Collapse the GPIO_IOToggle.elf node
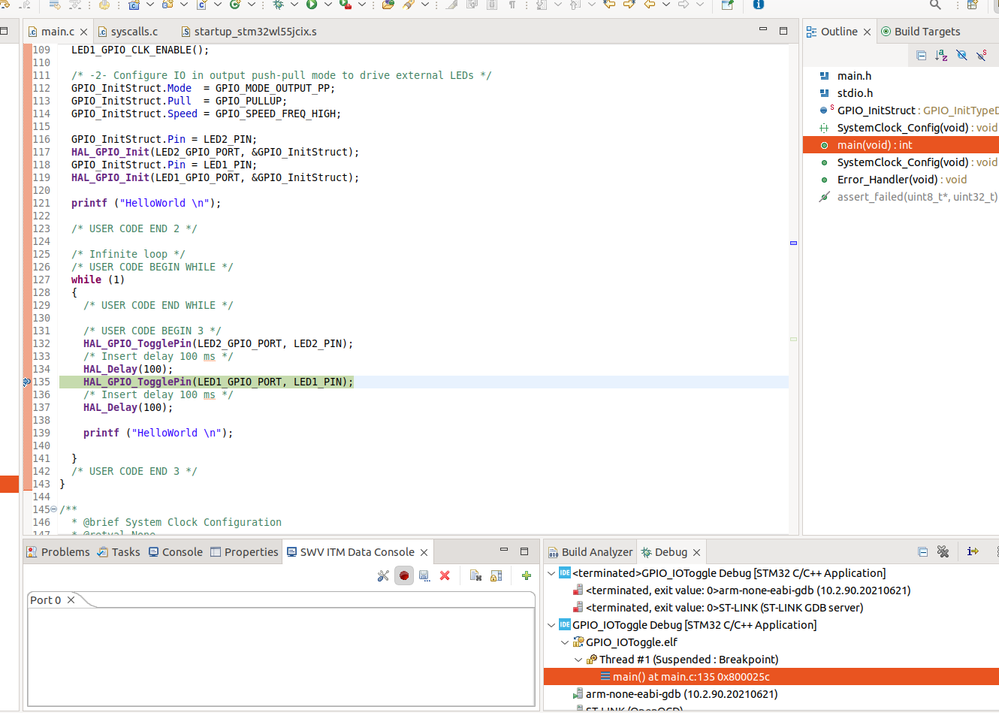 565,642
